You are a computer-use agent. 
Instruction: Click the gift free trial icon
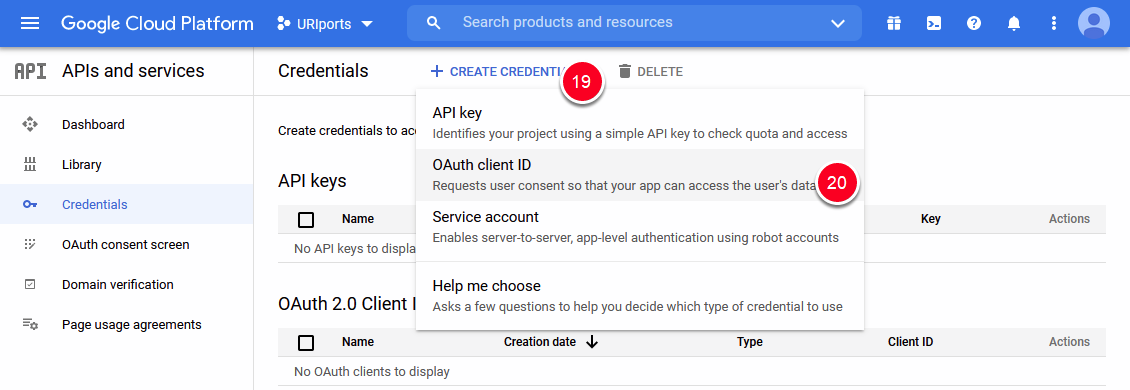coord(894,23)
